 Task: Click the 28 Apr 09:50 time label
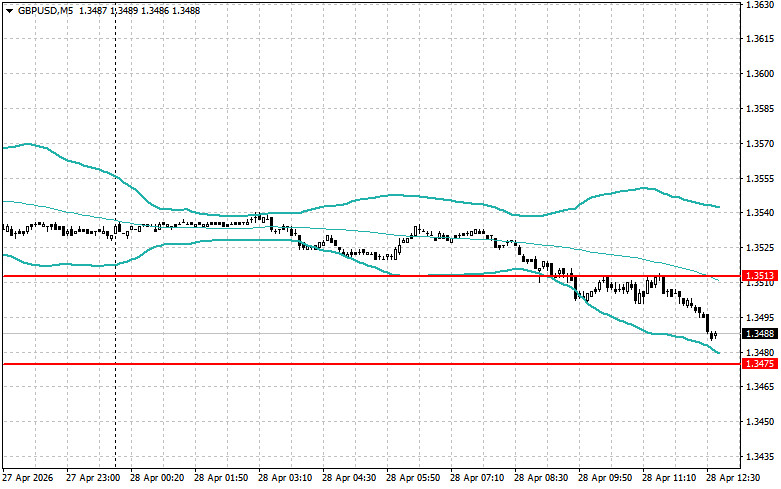(605, 478)
